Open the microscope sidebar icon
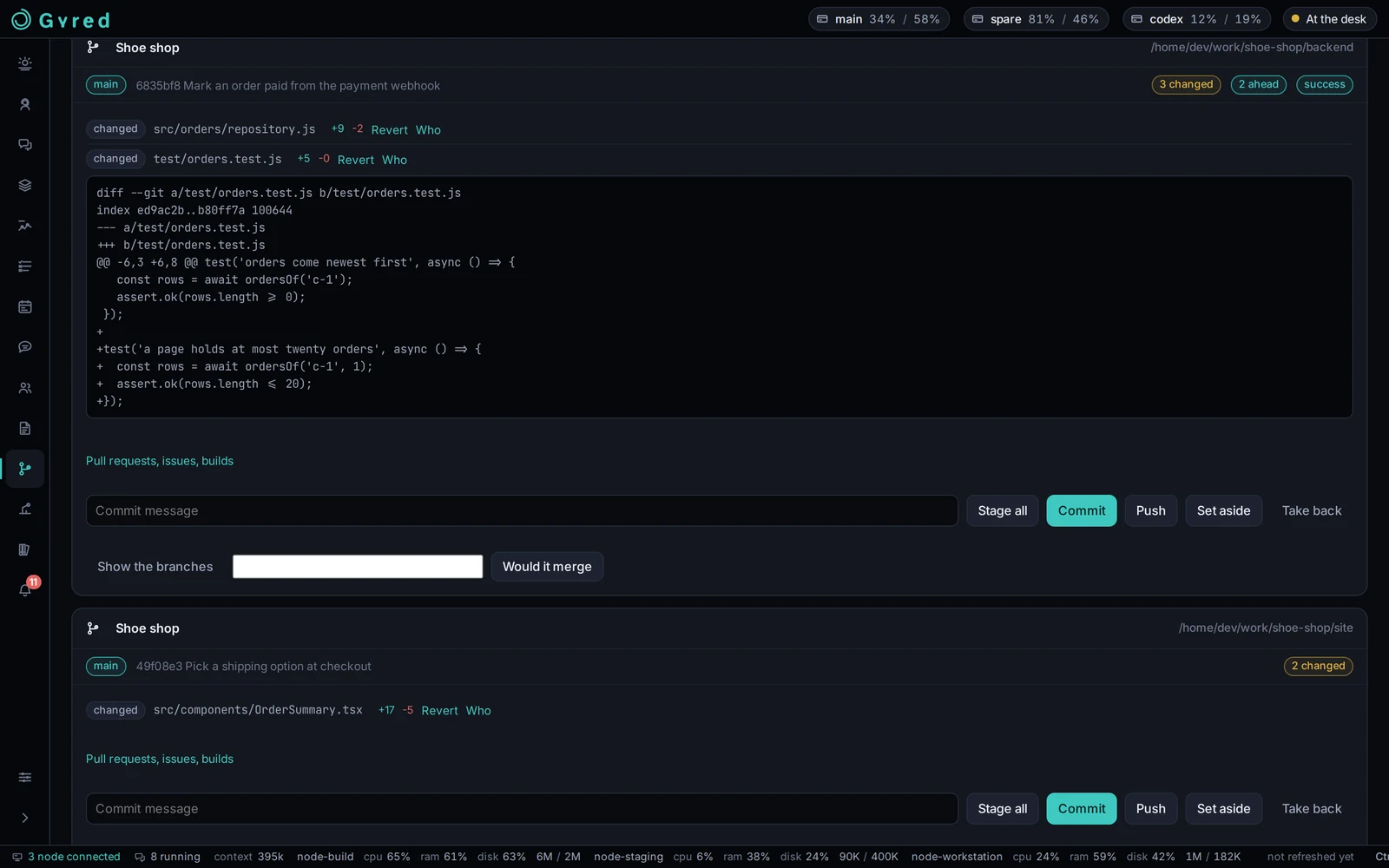 pos(25,510)
